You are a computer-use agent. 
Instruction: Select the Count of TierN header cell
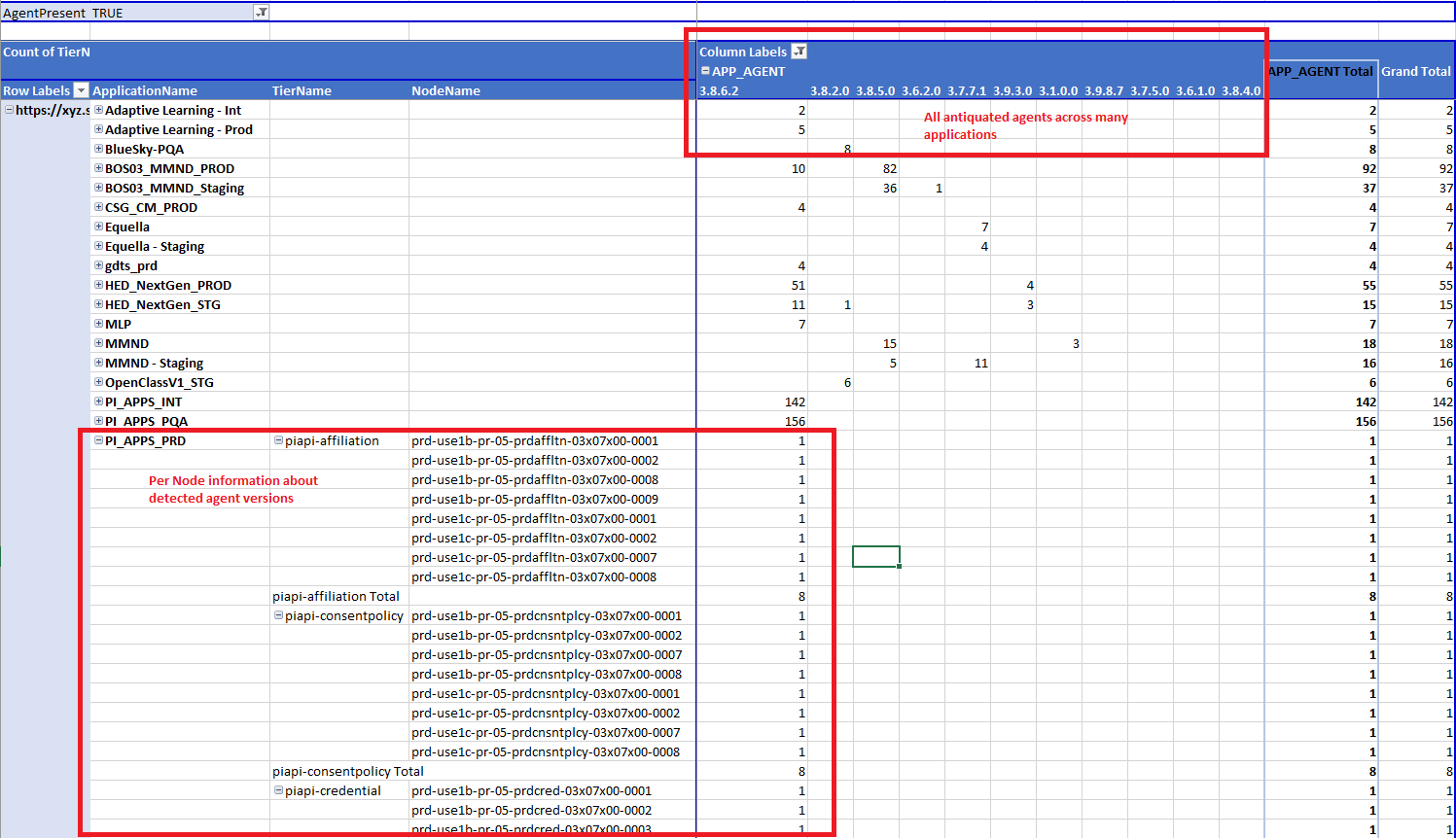pyautogui.click(x=46, y=52)
